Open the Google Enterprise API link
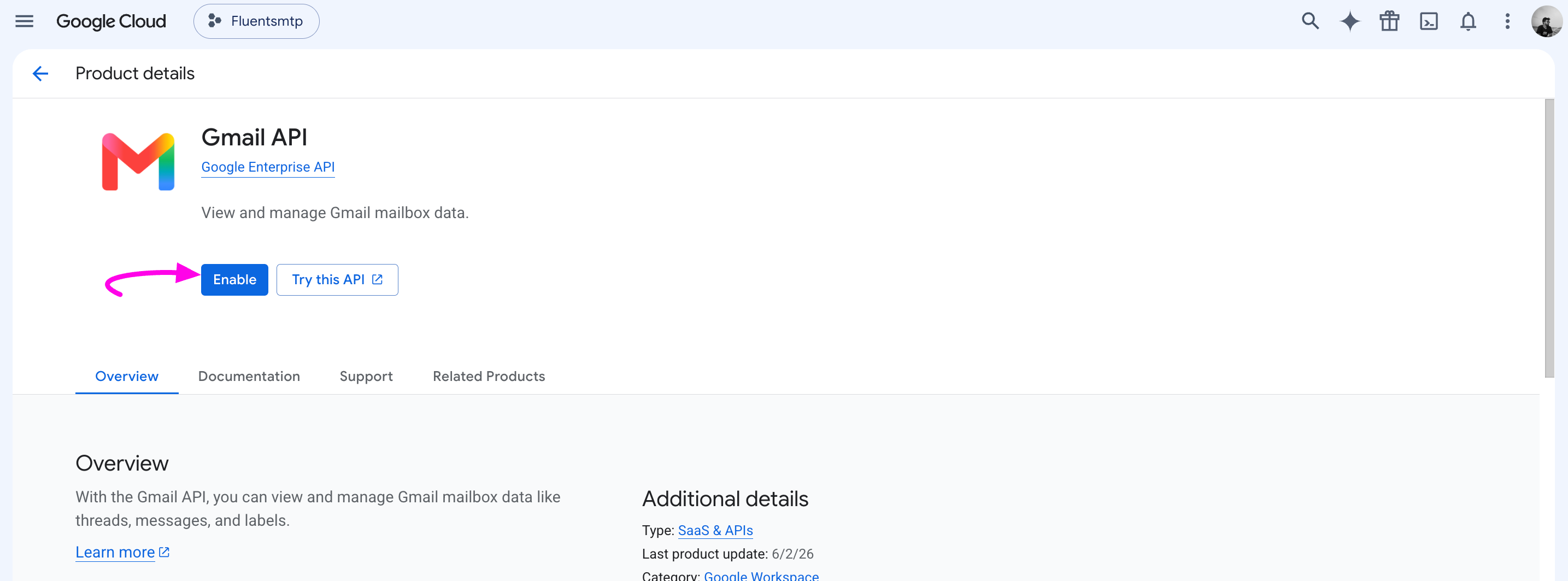Screen dimensions: 1568x581 pos(268,167)
